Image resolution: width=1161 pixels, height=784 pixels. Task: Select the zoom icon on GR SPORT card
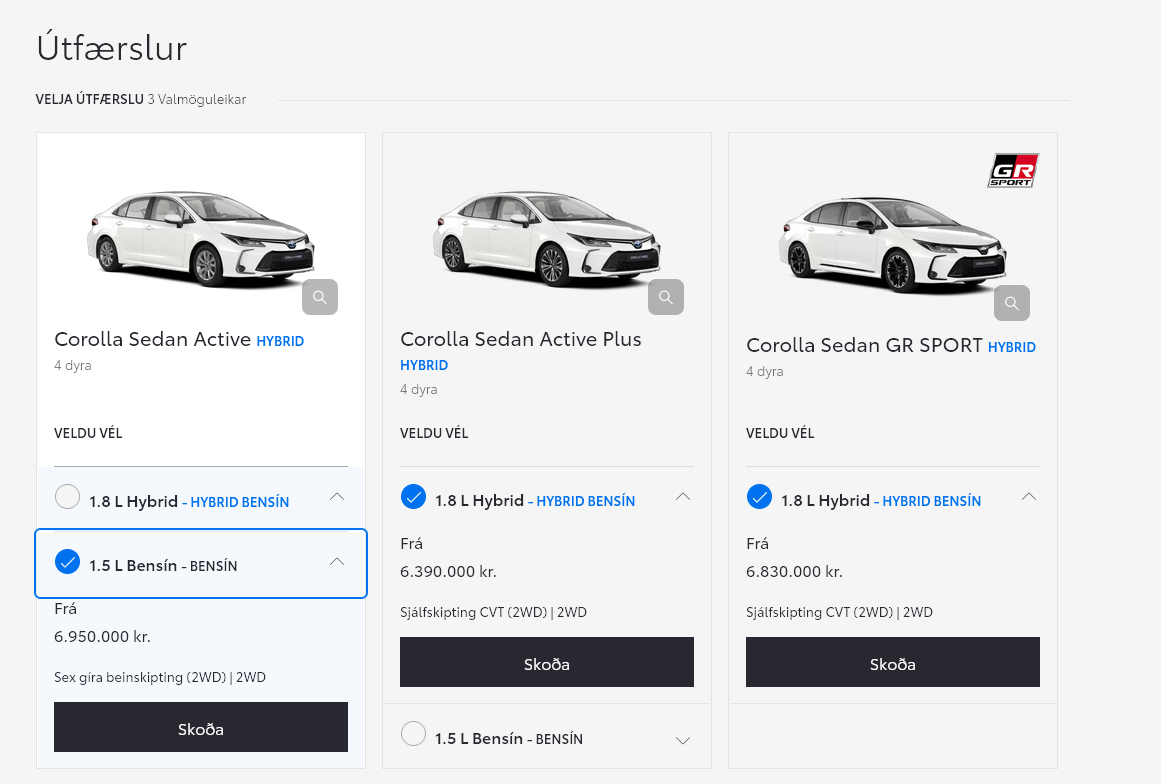(1011, 303)
